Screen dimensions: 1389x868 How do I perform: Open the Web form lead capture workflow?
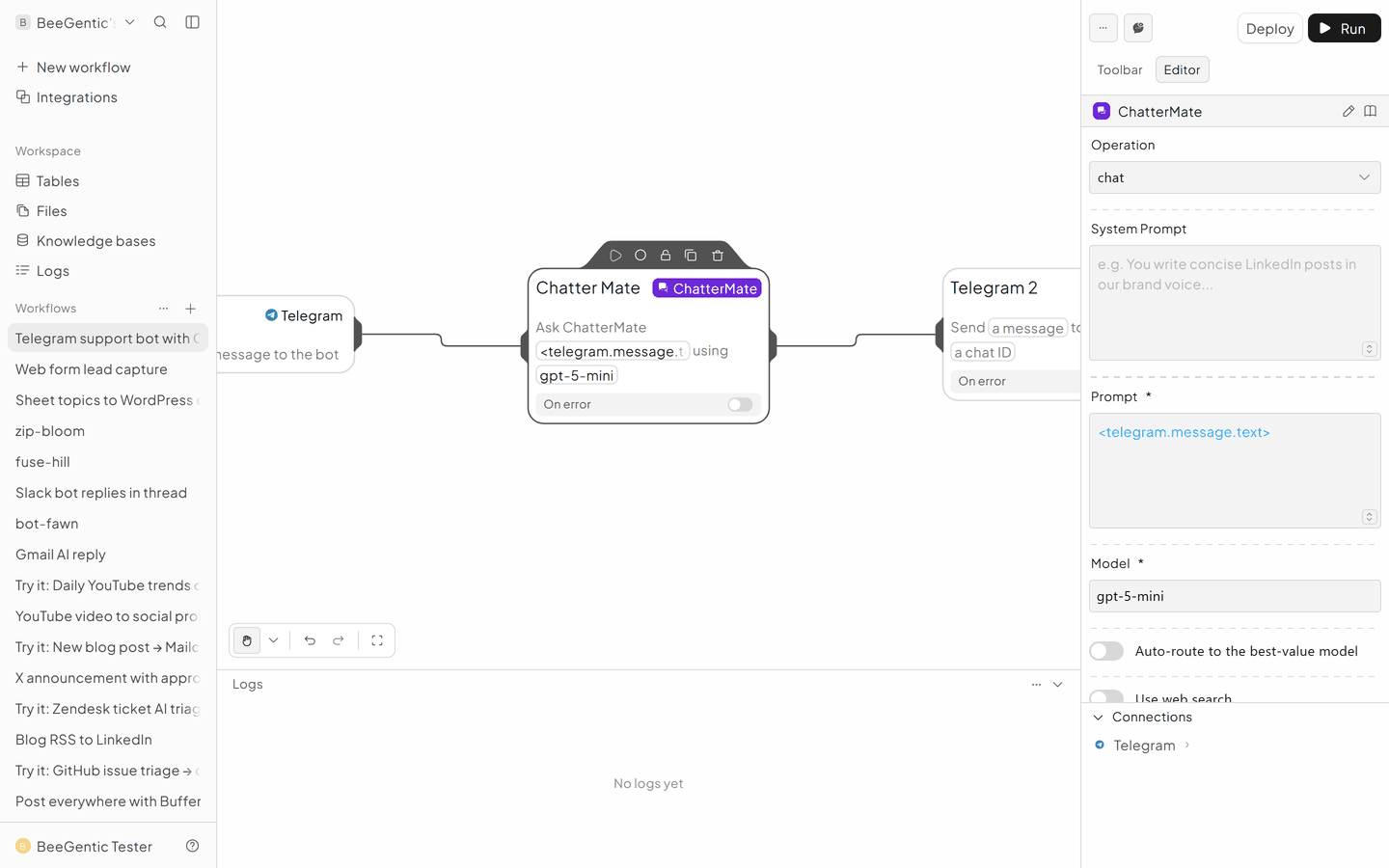point(108,369)
